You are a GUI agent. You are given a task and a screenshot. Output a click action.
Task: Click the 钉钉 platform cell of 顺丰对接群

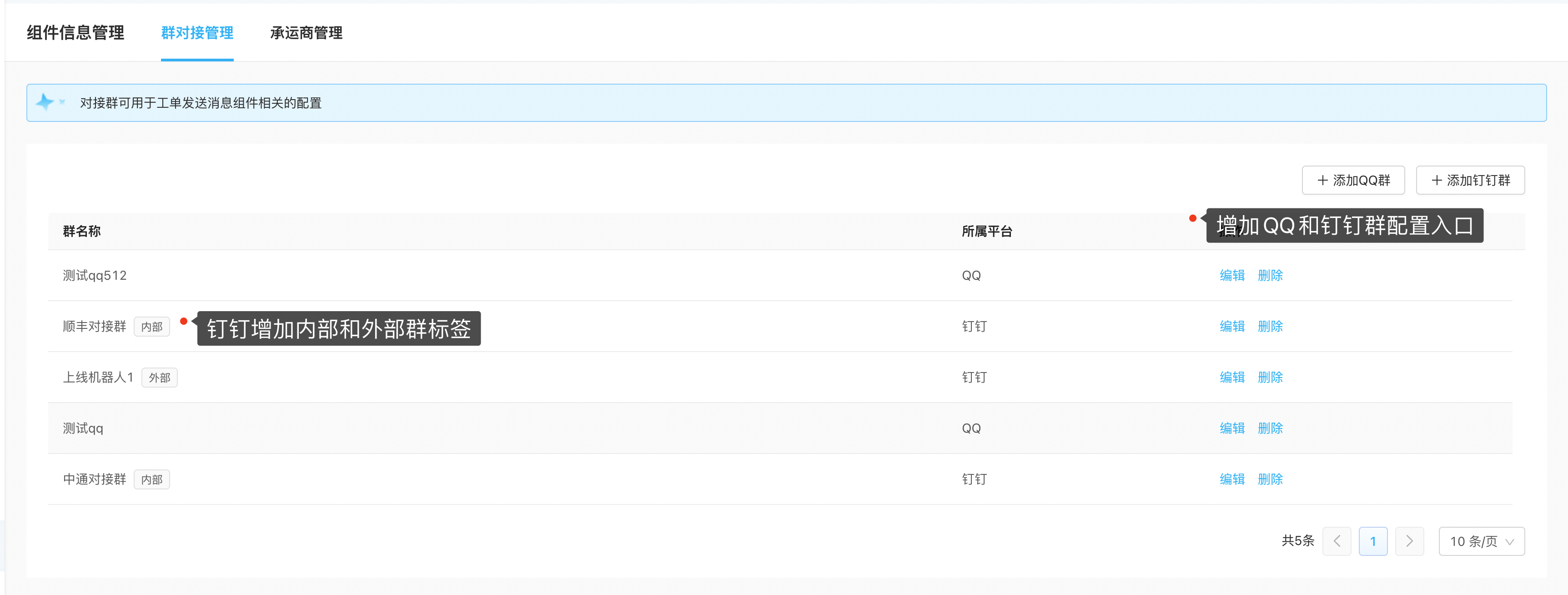974,327
